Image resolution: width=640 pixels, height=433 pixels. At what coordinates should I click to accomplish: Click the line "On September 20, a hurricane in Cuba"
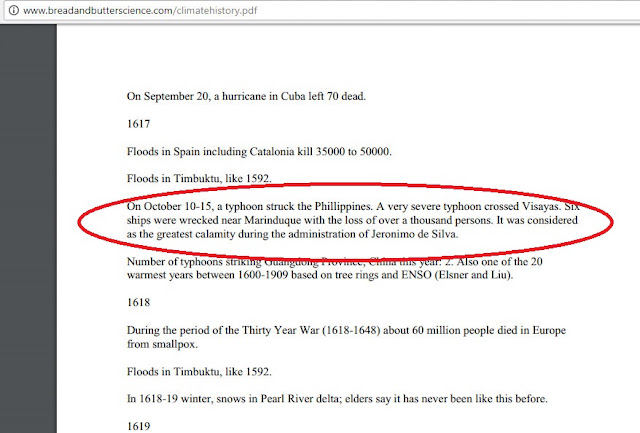pyautogui.click(x=246, y=96)
